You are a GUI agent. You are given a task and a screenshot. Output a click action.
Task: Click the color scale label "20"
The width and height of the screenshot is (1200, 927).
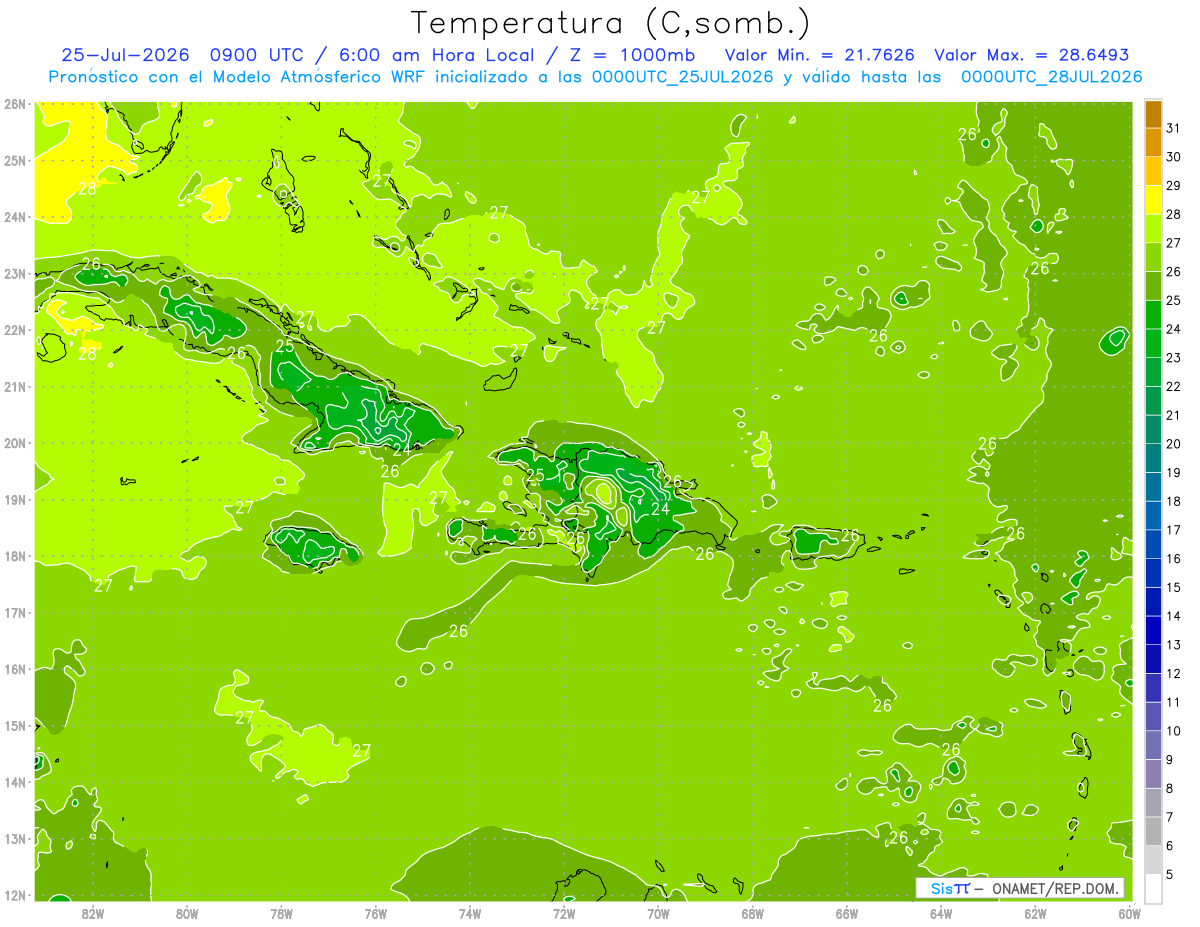pyautogui.click(x=1173, y=444)
